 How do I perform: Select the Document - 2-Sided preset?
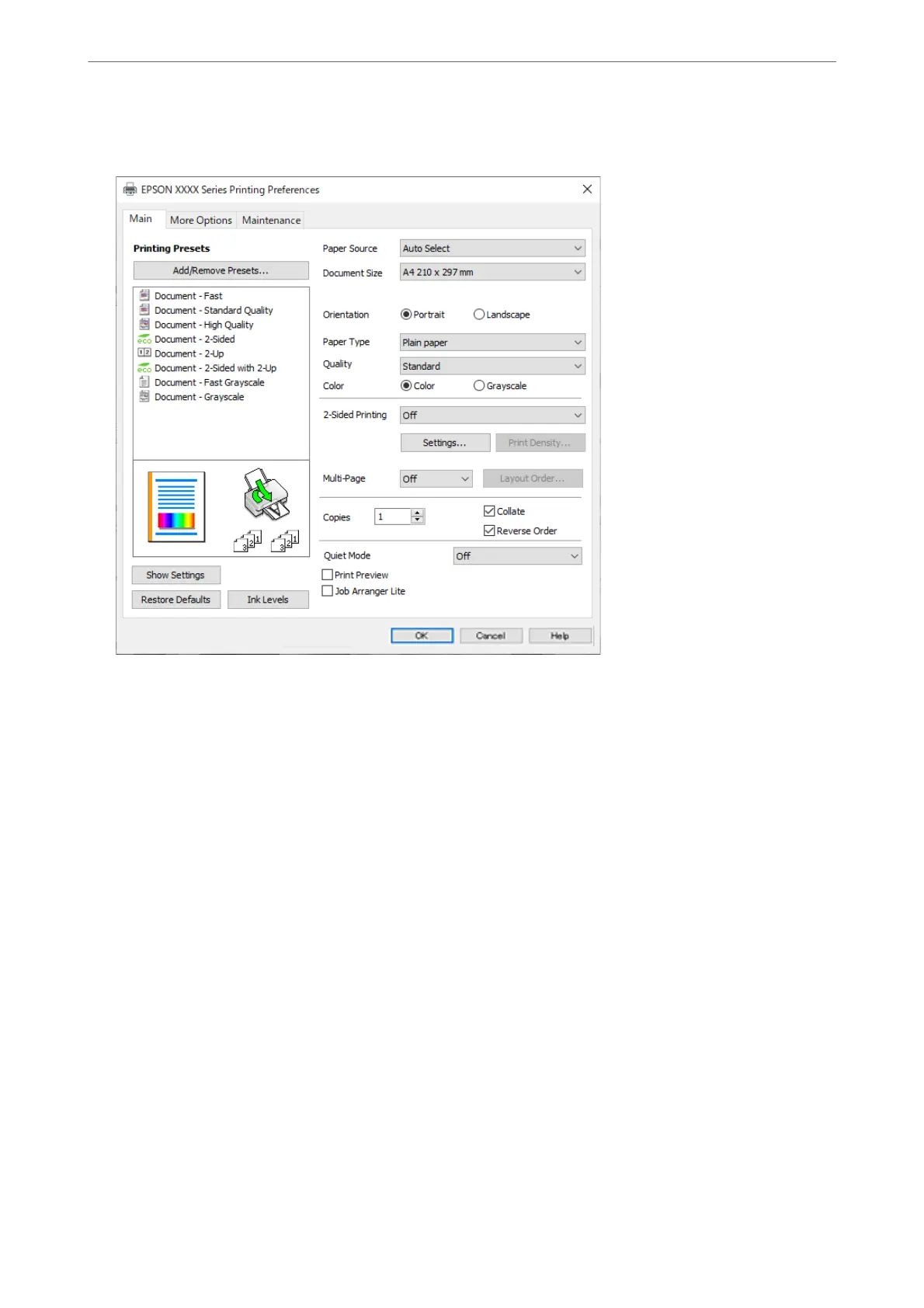point(194,339)
